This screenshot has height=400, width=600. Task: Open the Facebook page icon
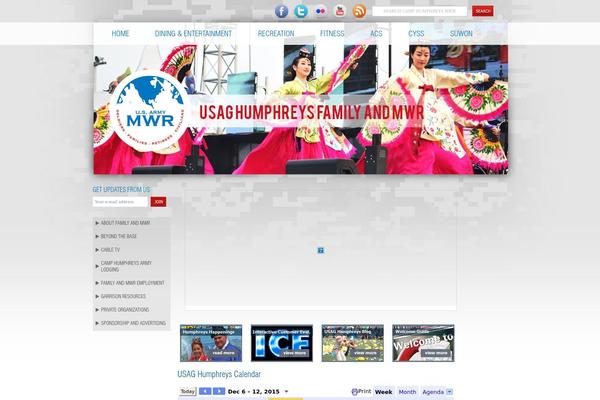coord(282,11)
